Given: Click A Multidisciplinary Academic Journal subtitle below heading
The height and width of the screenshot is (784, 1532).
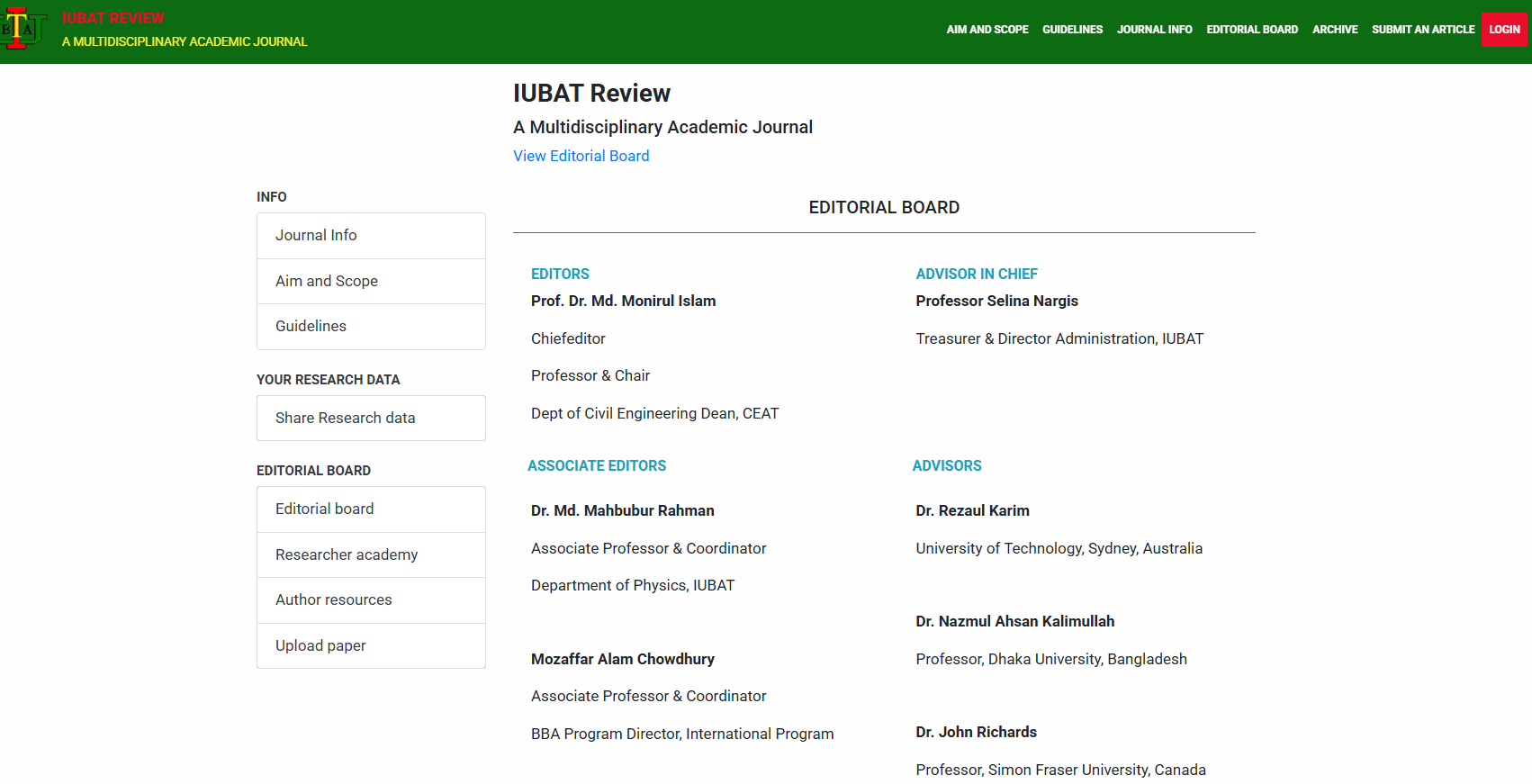Looking at the screenshot, I should point(662,127).
